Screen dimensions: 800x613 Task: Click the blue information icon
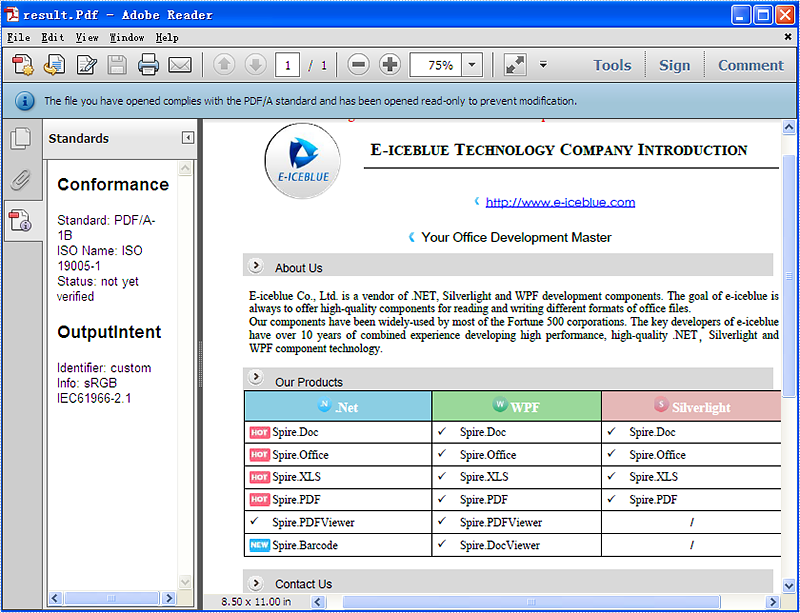pos(24,101)
